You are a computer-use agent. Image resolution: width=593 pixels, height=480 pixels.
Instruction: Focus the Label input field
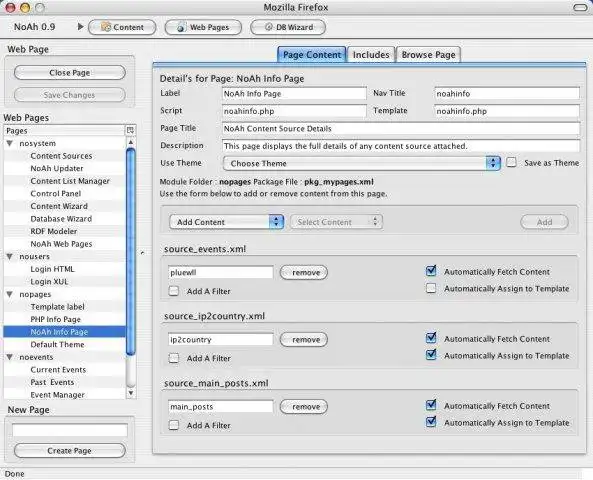294,93
